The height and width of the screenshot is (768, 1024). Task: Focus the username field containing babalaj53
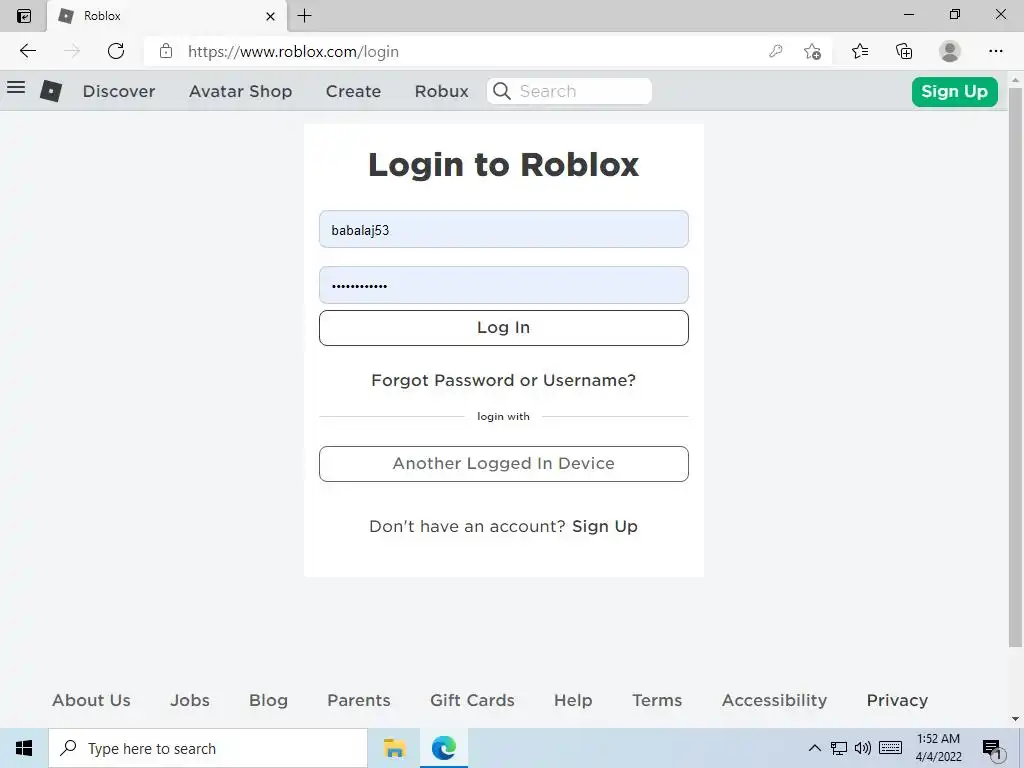coord(504,229)
